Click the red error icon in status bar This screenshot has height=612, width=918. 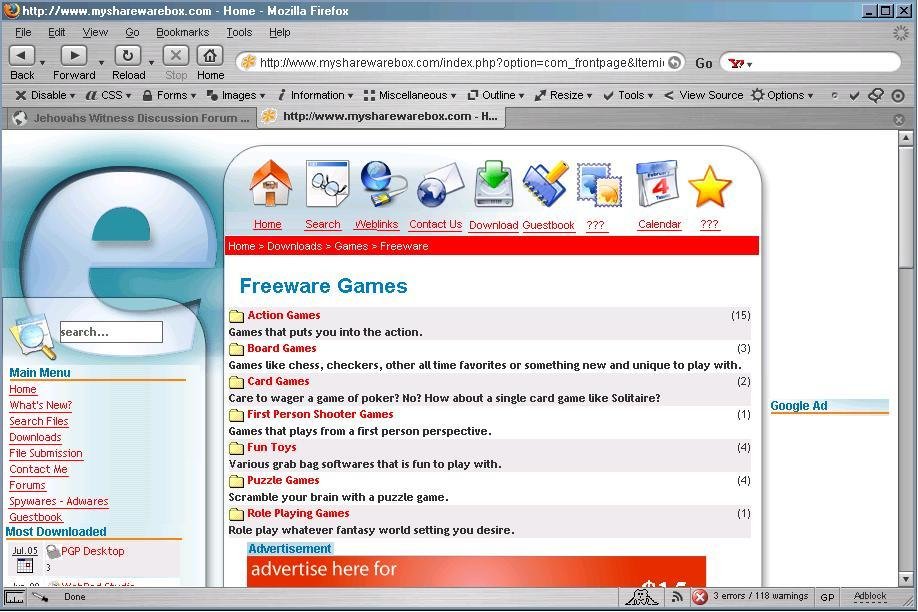(x=700, y=597)
